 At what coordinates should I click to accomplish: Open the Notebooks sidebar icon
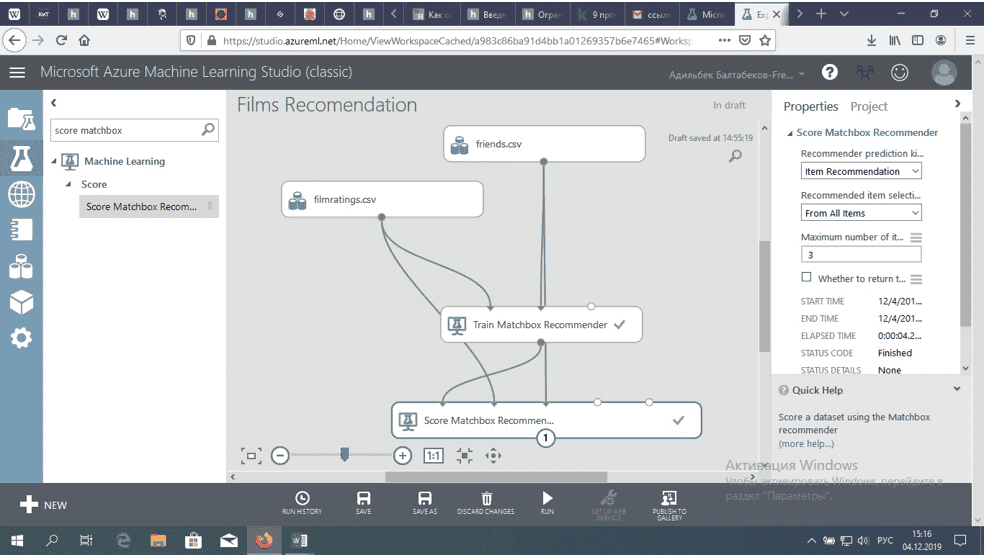coord(21,230)
